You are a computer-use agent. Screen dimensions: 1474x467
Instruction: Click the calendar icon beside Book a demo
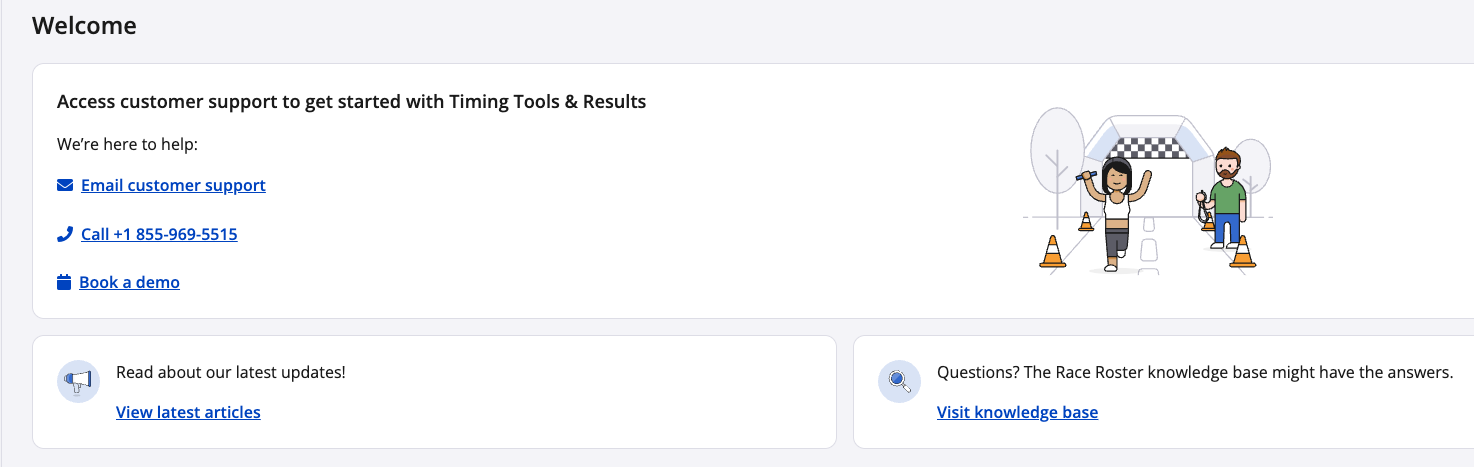click(64, 282)
